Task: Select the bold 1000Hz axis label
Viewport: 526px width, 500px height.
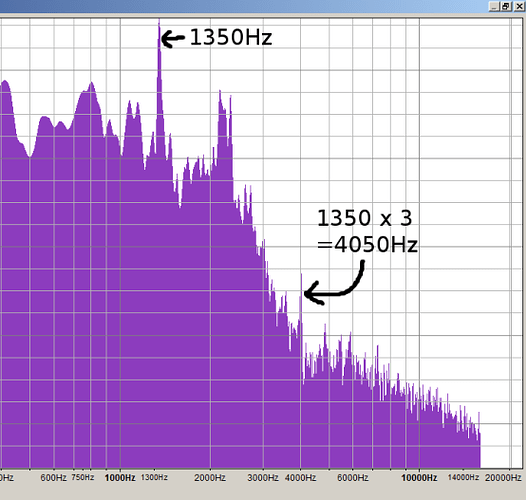Action: pos(120,478)
